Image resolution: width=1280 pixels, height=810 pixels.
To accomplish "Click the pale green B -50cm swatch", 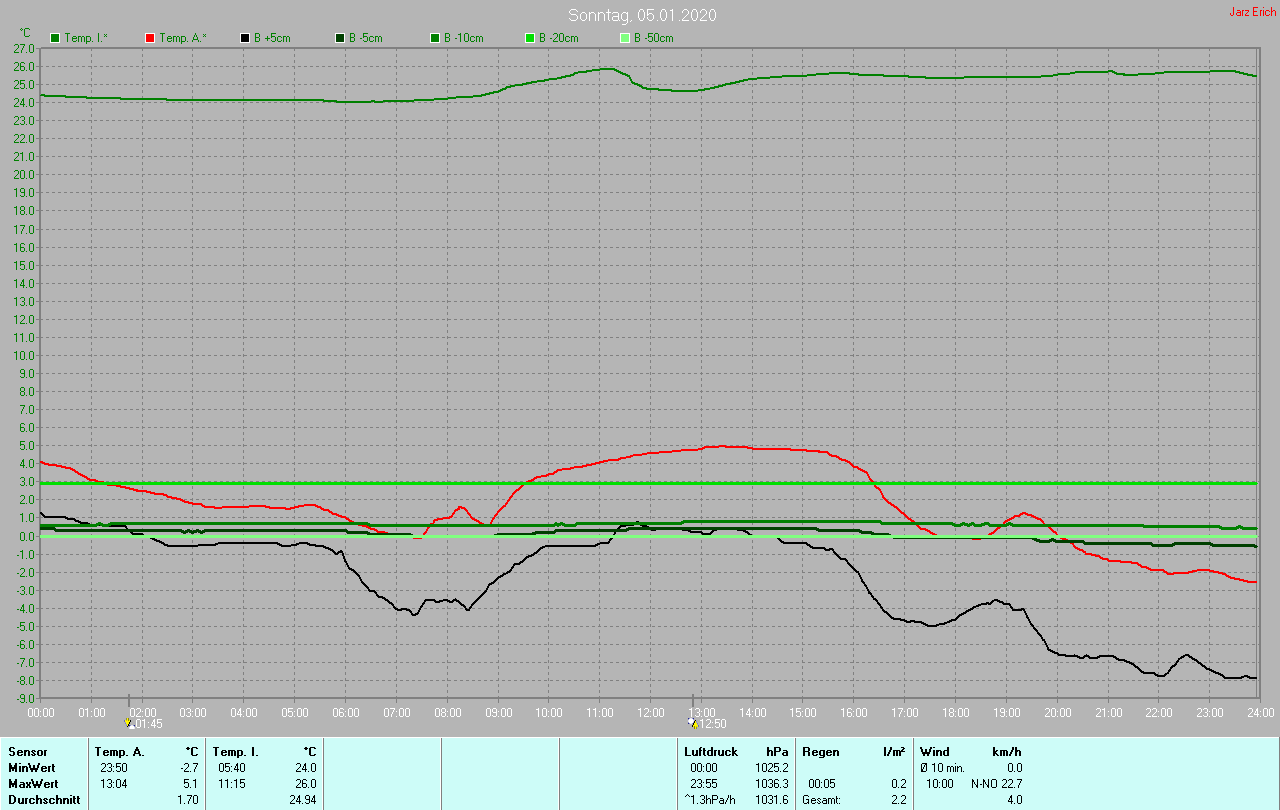I will tap(625, 38).
